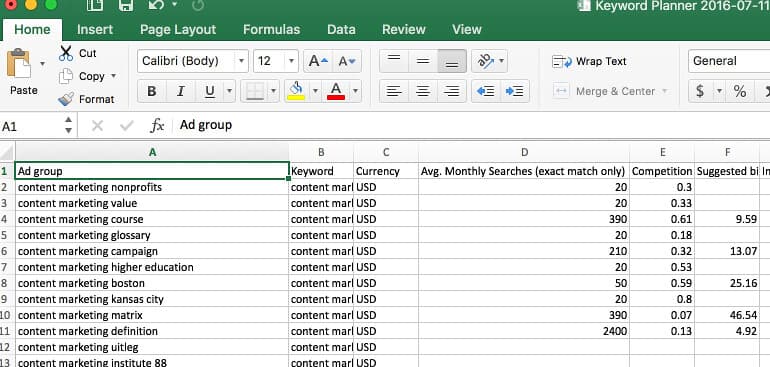Select Top Align vertical alignment

[394, 61]
